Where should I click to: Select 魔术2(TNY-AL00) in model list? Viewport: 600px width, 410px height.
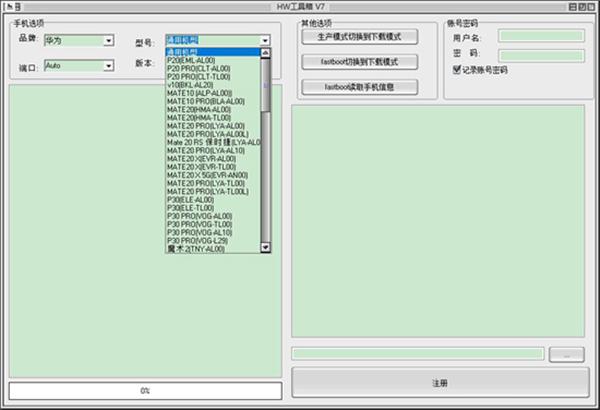pyautogui.click(x=213, y=249)
